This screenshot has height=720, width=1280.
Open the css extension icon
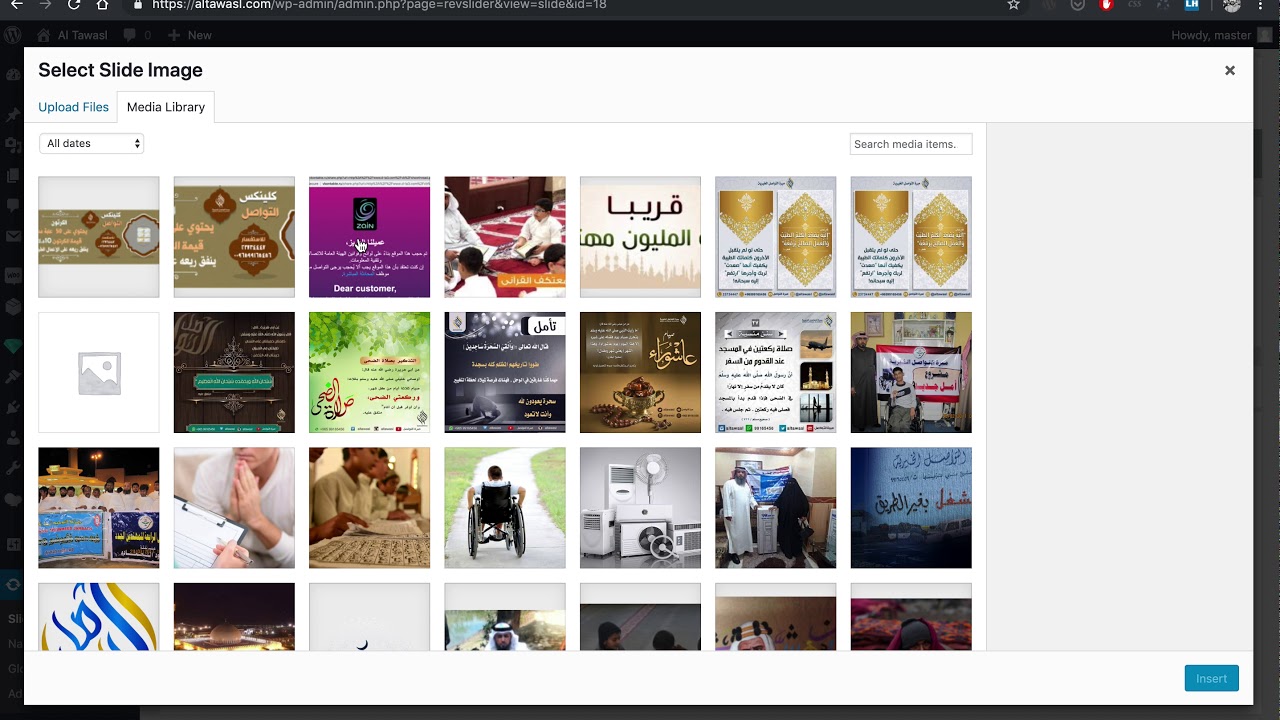1134,5
